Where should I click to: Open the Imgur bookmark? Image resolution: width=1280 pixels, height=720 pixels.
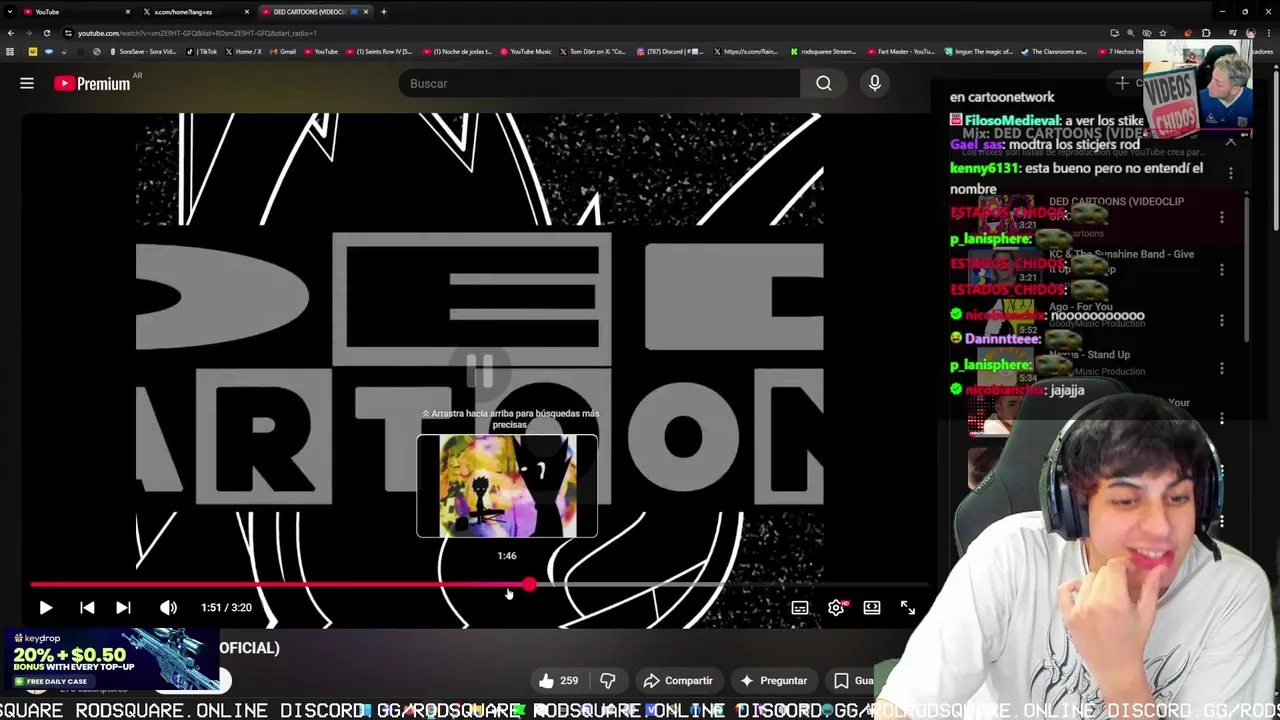pyautogui.click(x=978, y=51)
